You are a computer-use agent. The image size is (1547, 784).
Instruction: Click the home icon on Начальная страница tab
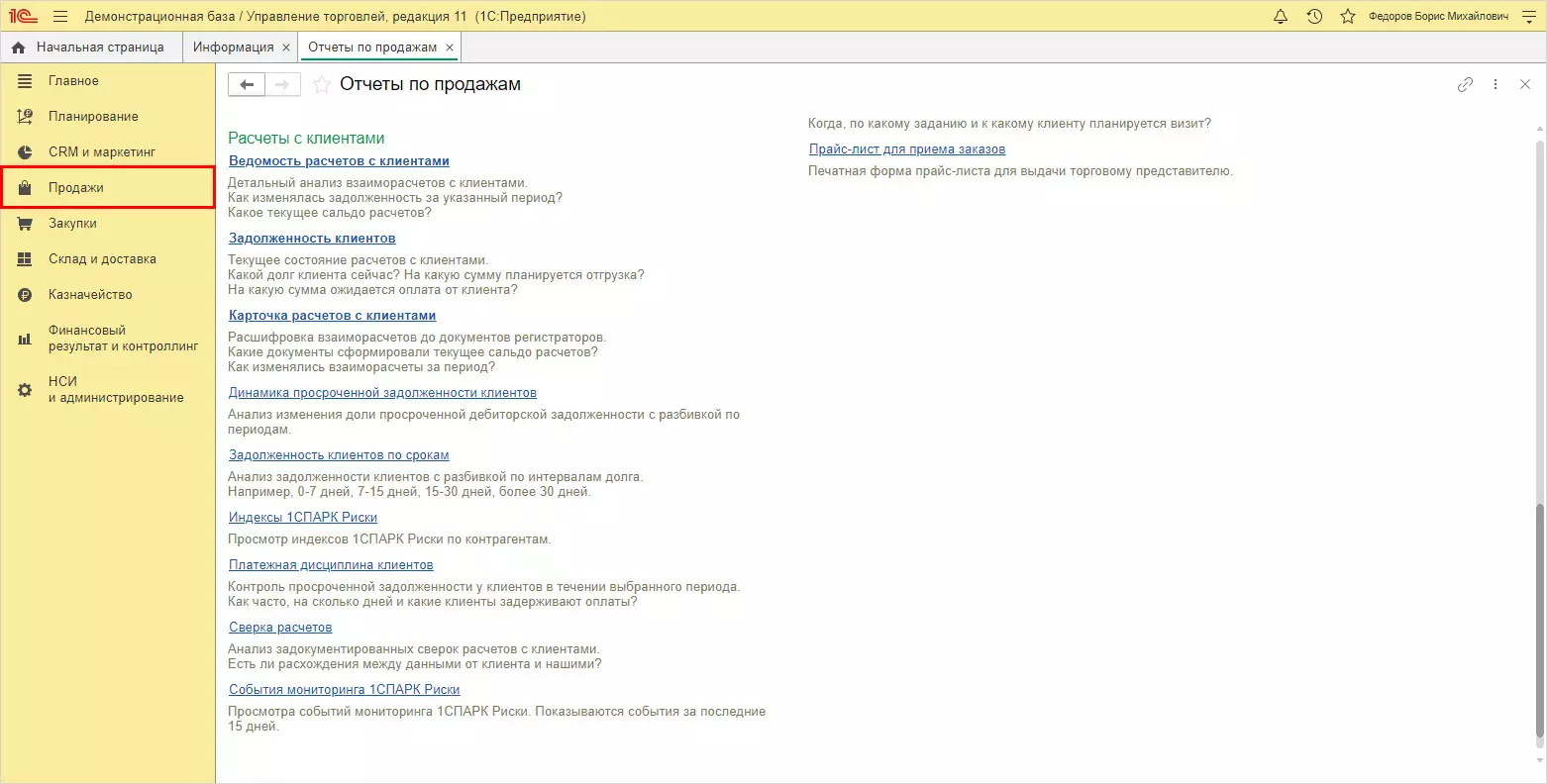point(19,48)
